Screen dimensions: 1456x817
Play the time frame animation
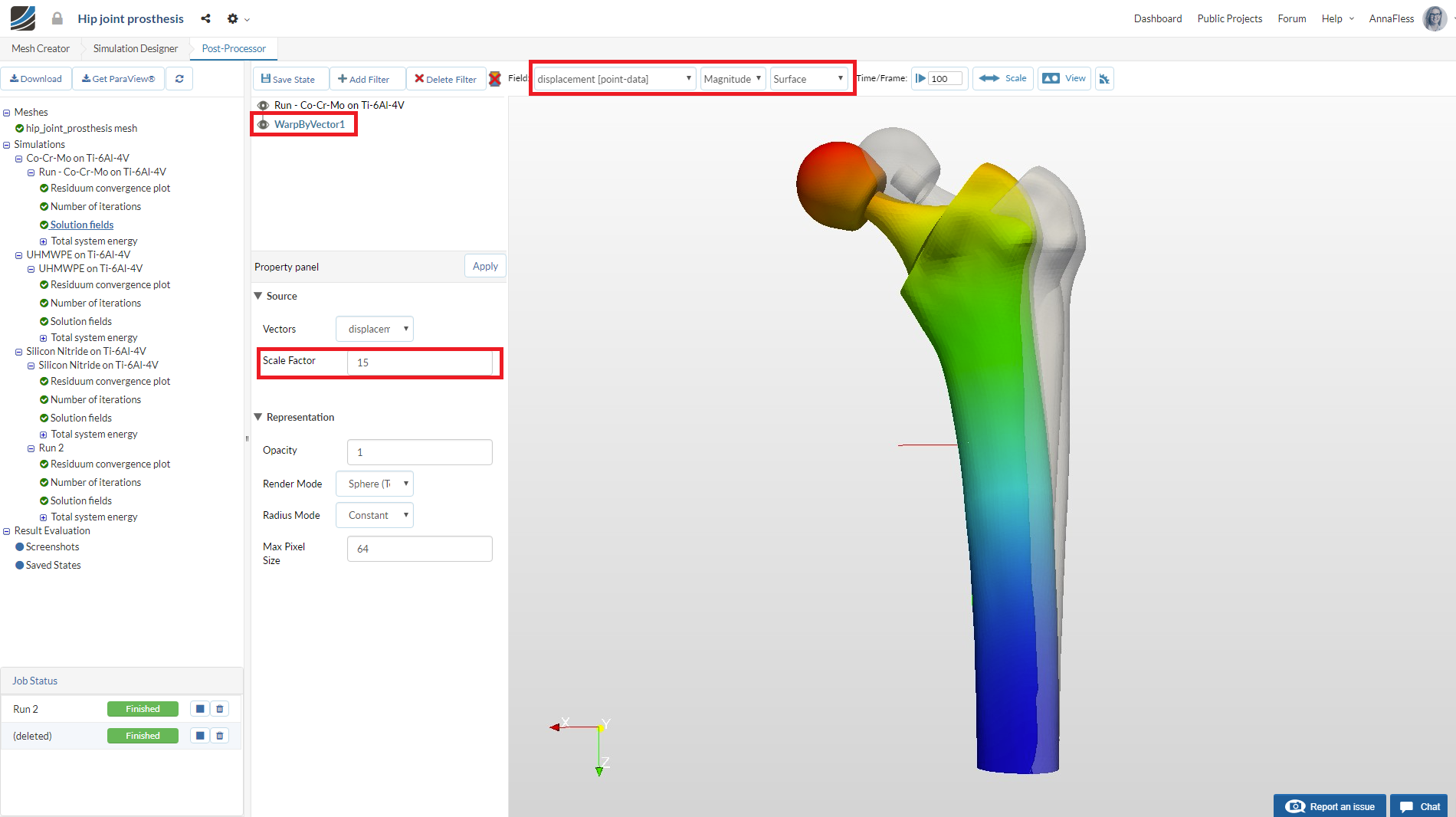pyautogui.click(x=920, y=78)
